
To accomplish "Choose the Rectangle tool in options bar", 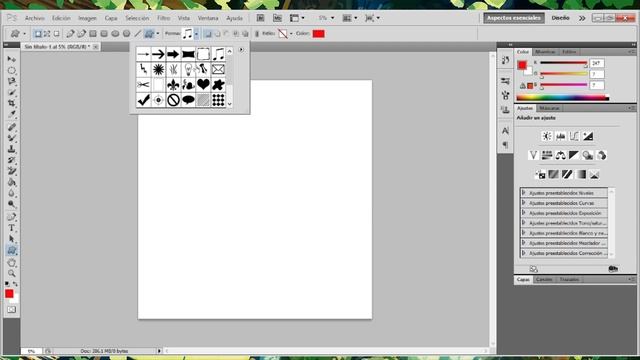I will click(93, 34).
